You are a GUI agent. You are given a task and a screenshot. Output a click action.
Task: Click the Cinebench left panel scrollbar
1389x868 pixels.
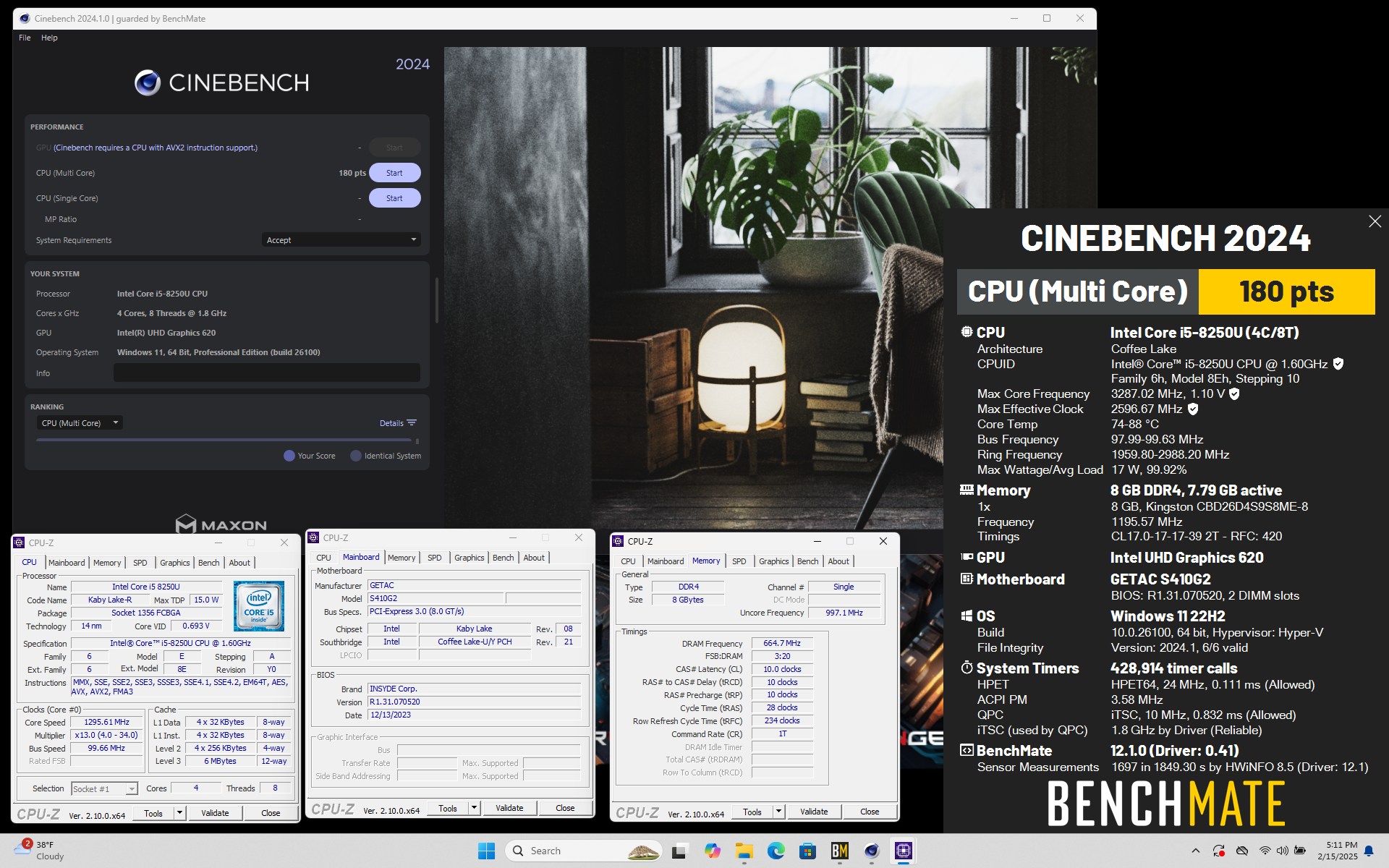(x=436, y=300)
